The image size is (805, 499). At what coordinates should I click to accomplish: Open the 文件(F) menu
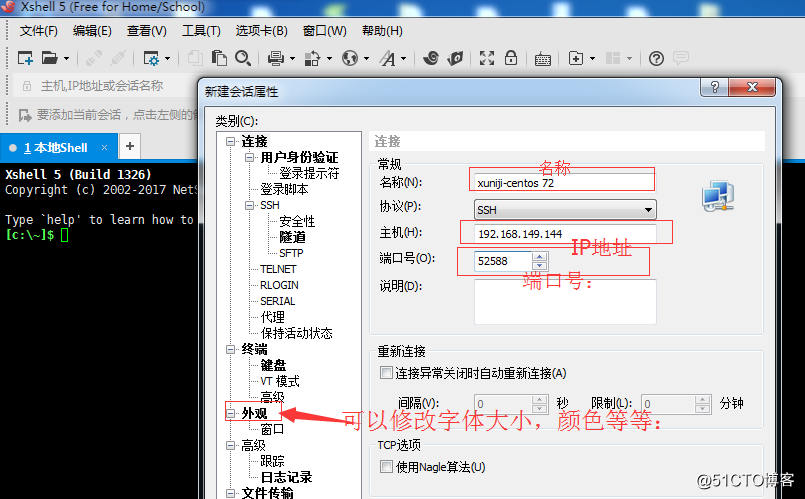(x=39, y=31)
